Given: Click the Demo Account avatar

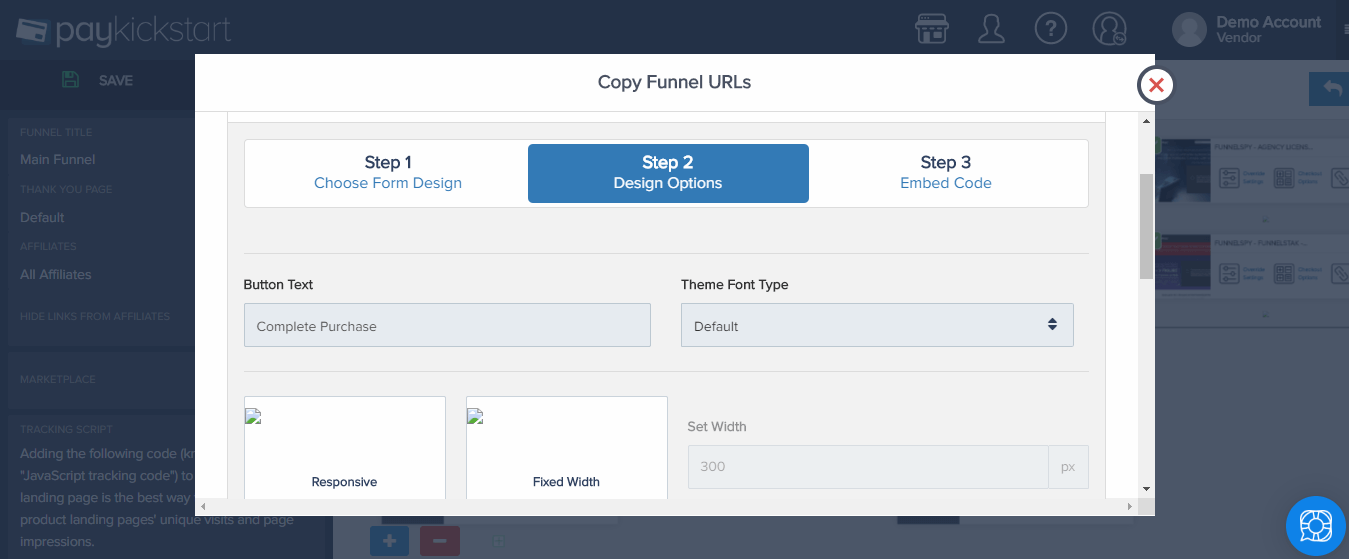Looking at the screenshot, I should 1189,29.
